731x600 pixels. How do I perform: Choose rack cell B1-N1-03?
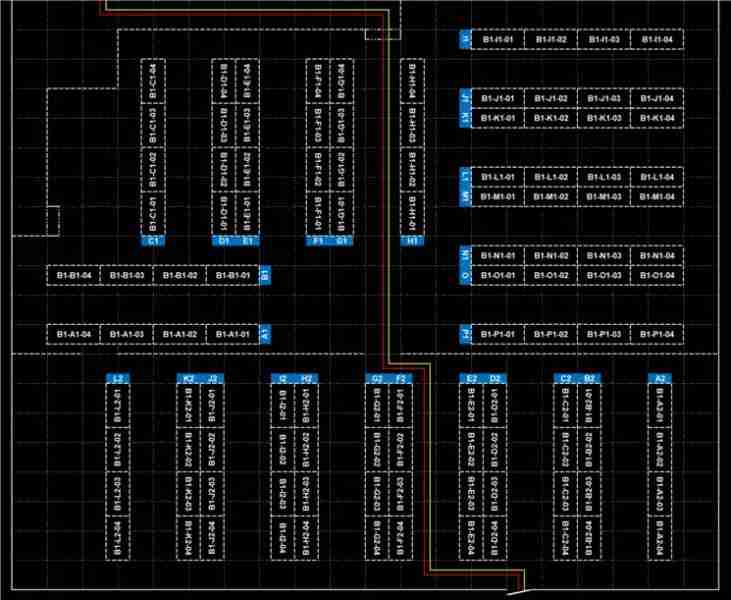click(604, 255)
